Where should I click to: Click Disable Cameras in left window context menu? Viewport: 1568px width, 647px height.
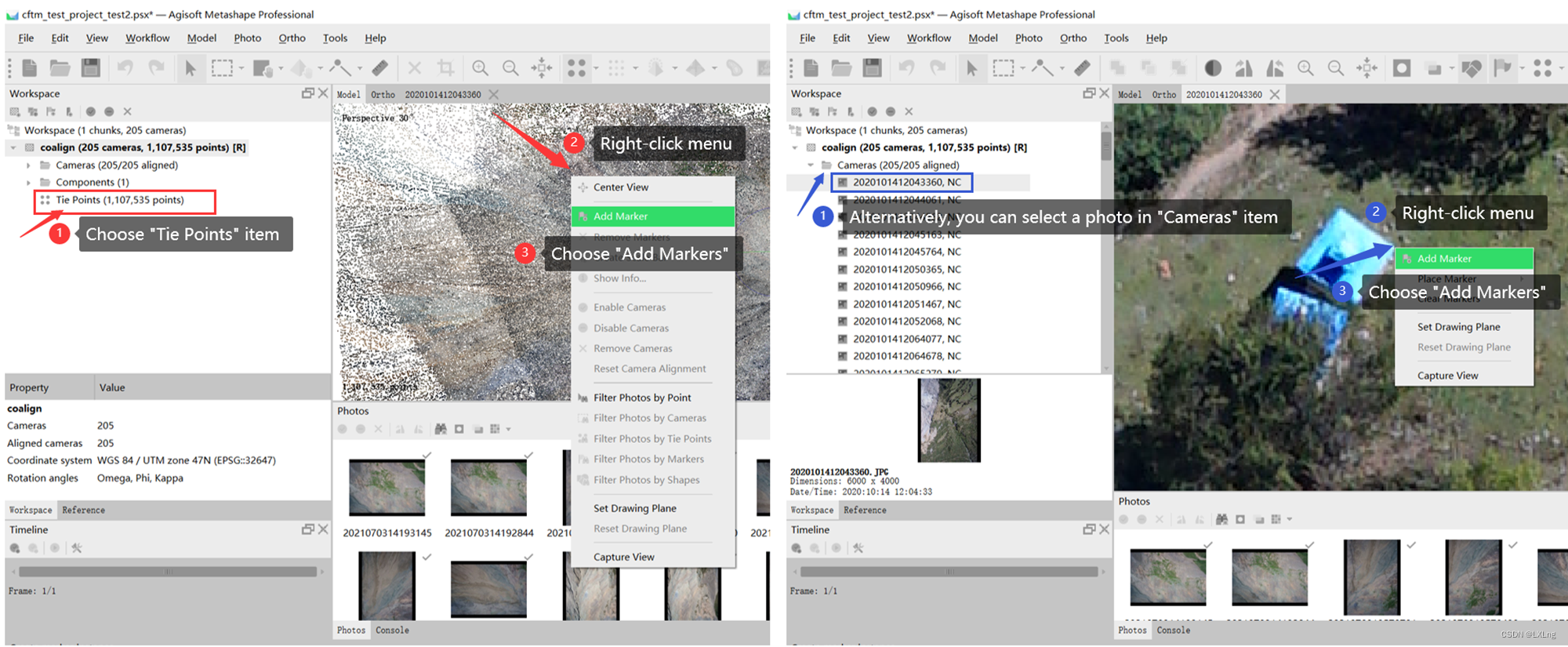pyautogui.click(x=631, y=328)
